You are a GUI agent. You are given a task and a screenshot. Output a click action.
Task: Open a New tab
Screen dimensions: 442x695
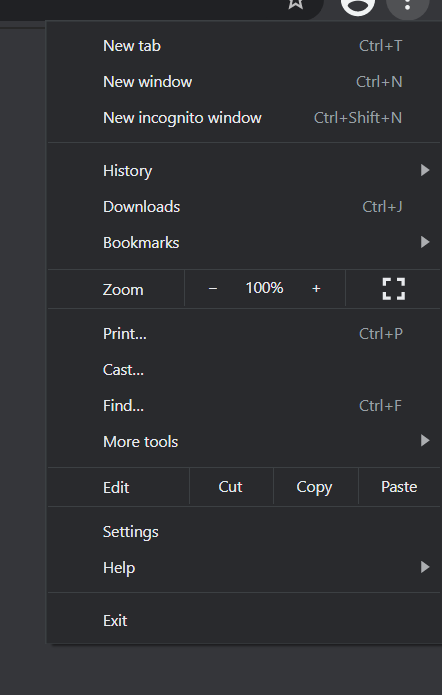coord(245,46)
